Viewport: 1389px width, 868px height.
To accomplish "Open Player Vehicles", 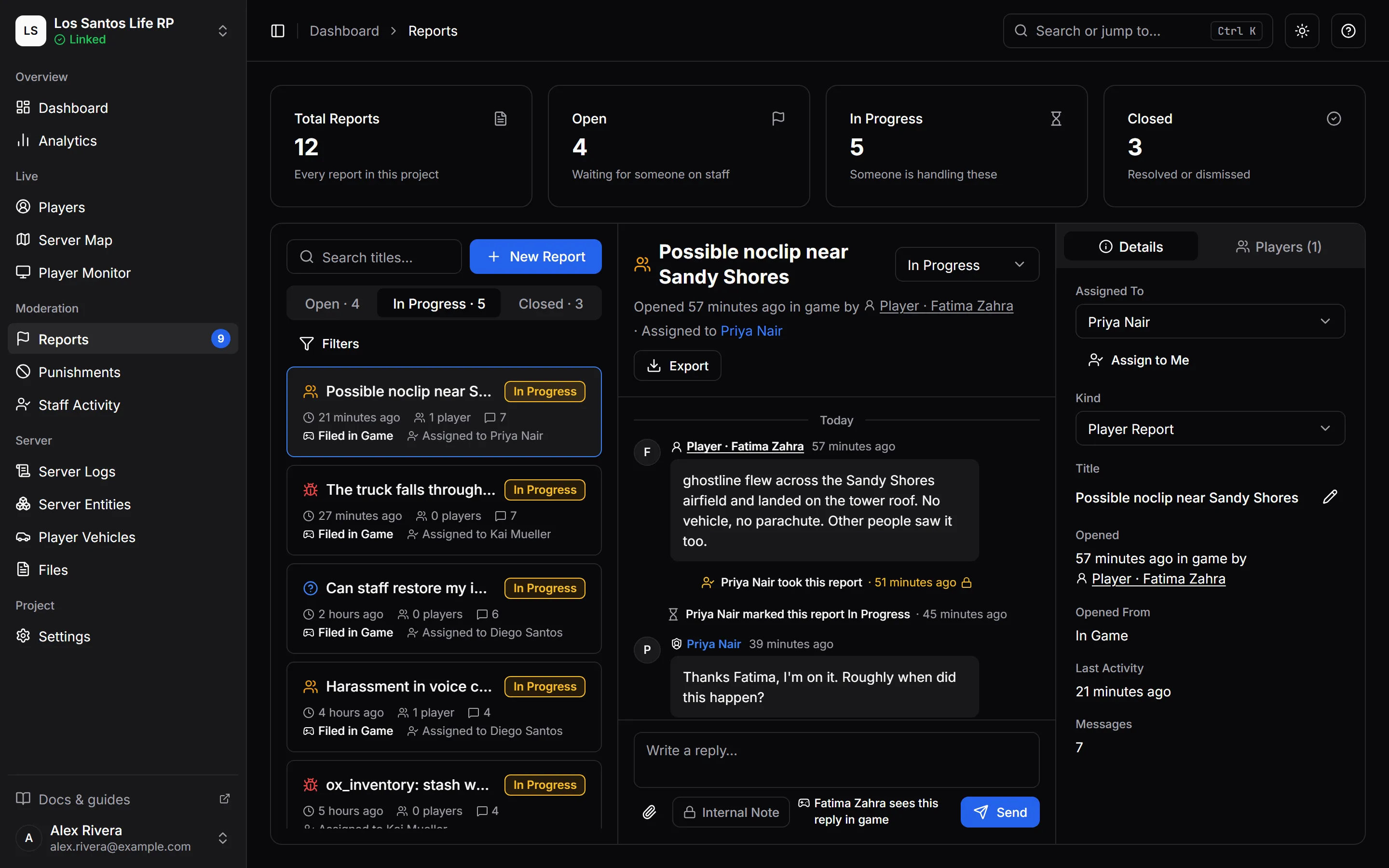I will tap(123, 536).
